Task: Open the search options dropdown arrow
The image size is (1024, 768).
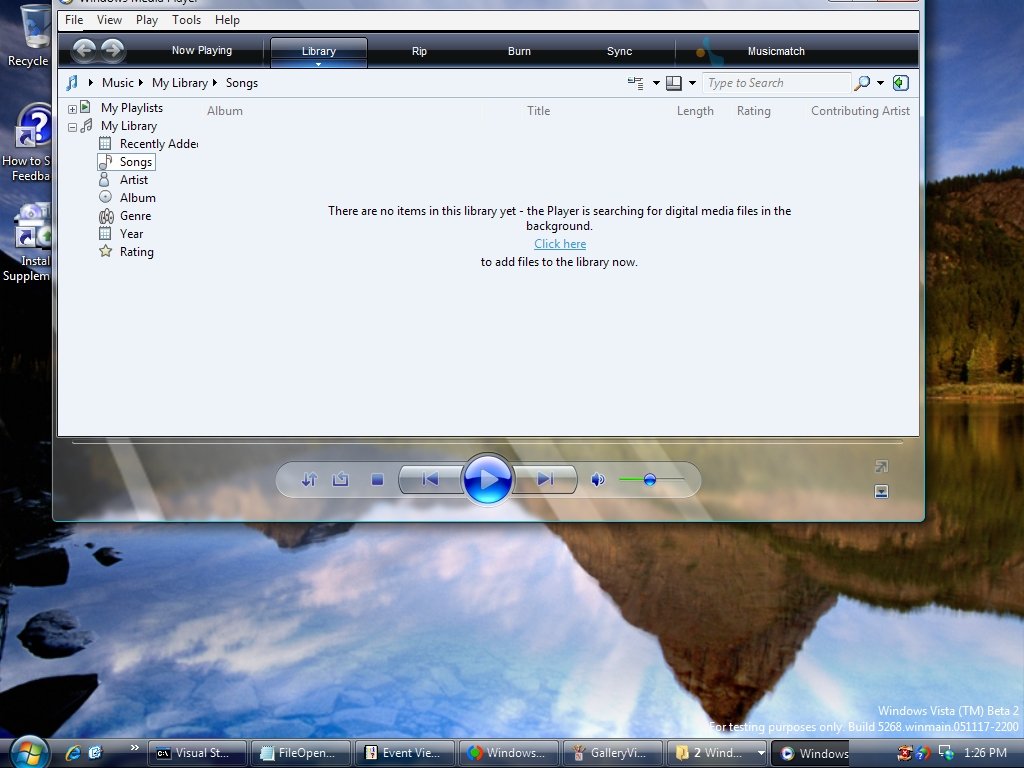Action: tap(880, 83)
